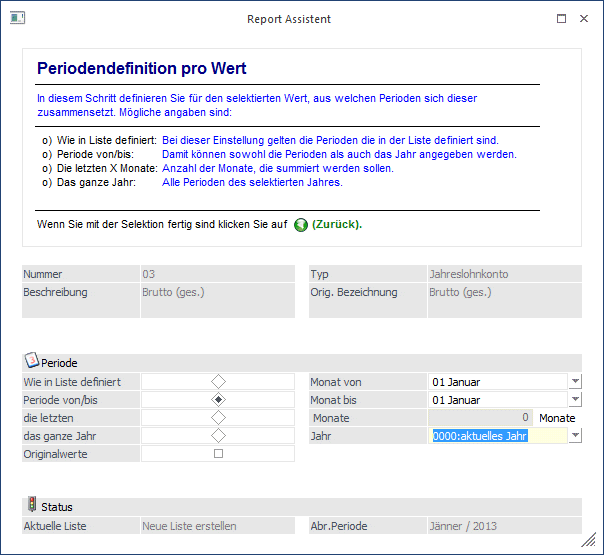Viewport: 604px width, 555px height.
Task: Click the Monate number input field
Action: click(x=479, y=418)
